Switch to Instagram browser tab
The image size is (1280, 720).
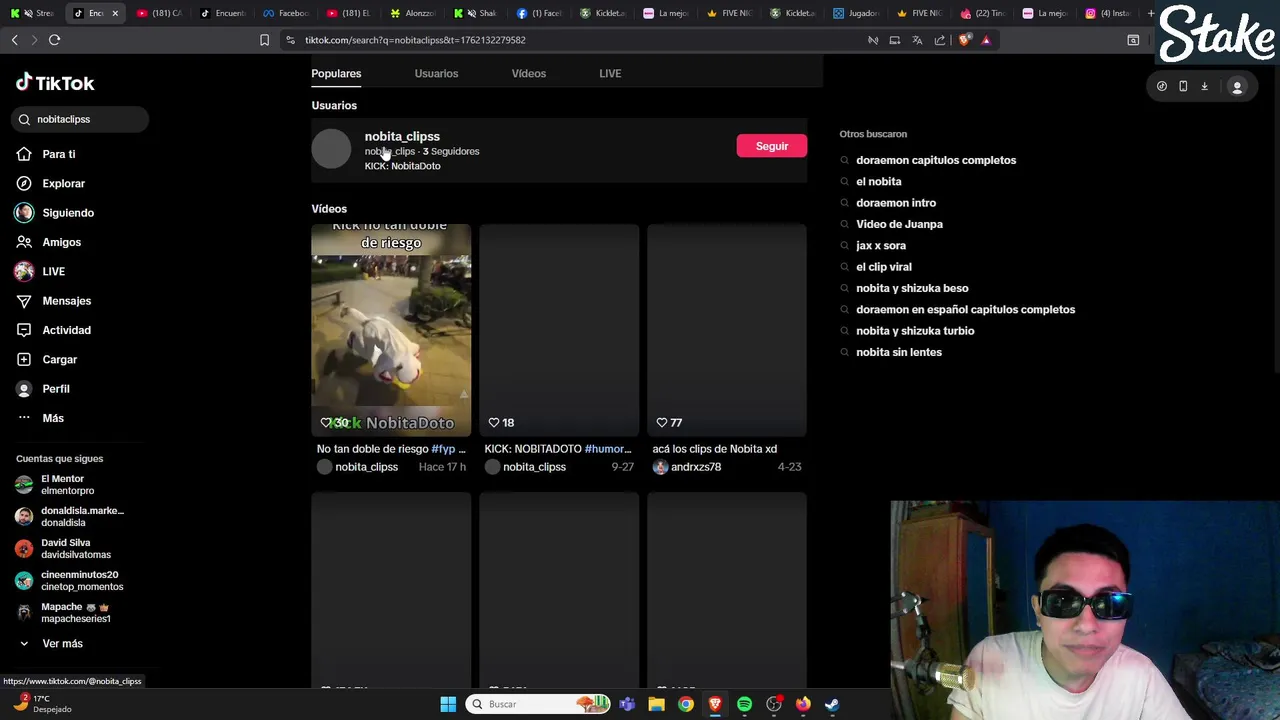[1107, 13]
